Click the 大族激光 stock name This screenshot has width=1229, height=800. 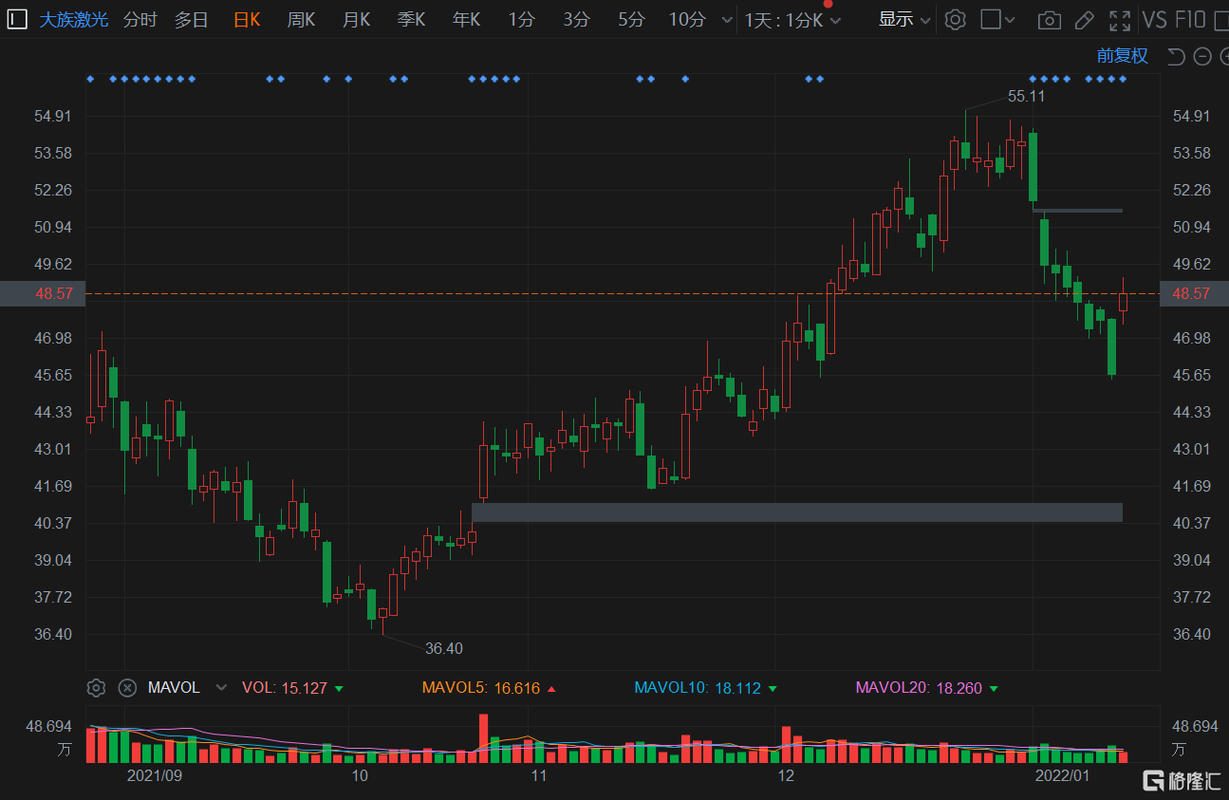(72, 20)
